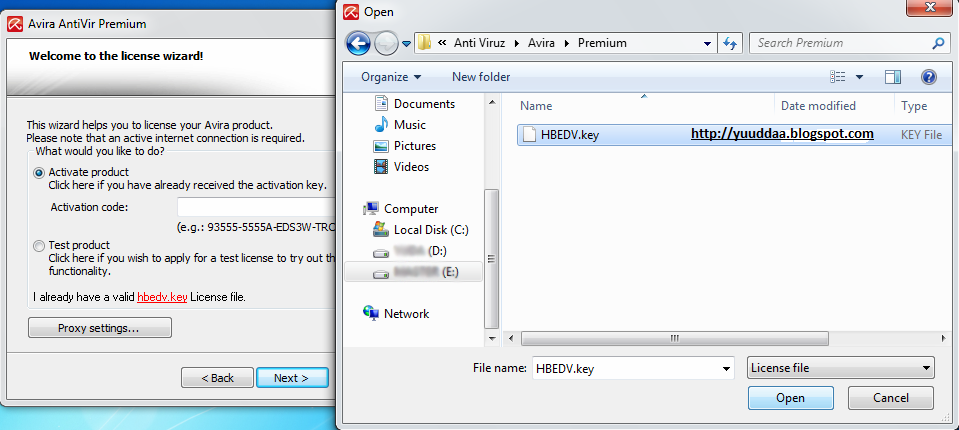Click the Documents library icon
959x430 pixels.
381,103
